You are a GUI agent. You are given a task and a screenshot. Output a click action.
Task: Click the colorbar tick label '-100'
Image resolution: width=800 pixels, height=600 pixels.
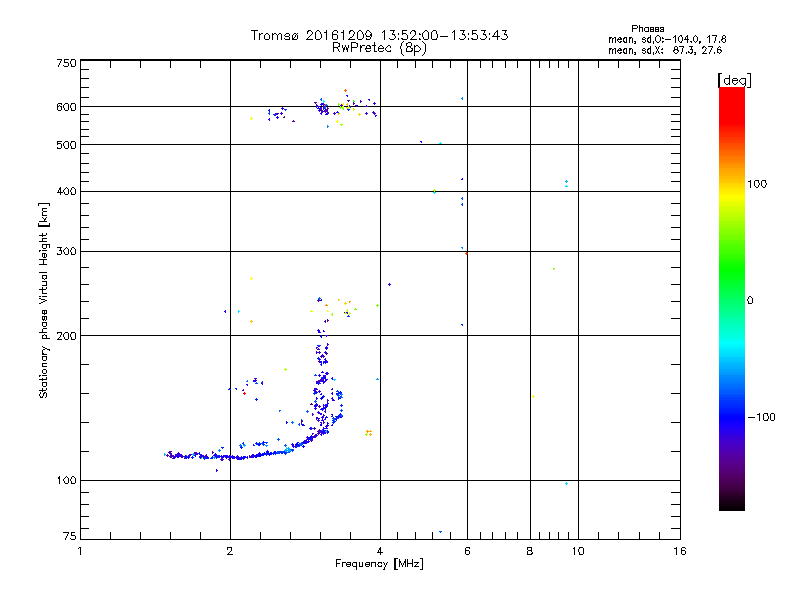[761, 417]
